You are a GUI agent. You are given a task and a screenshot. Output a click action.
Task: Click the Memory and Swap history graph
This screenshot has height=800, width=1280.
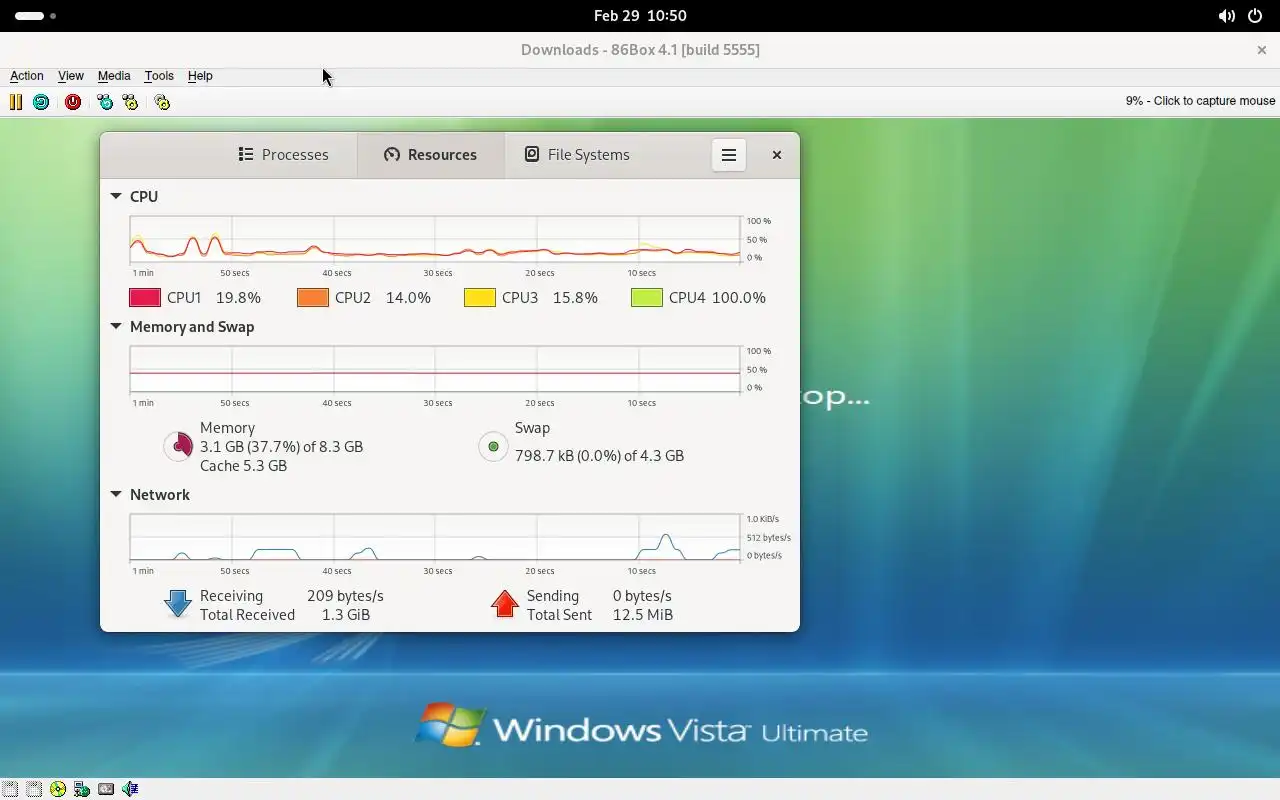click(435, 370)
